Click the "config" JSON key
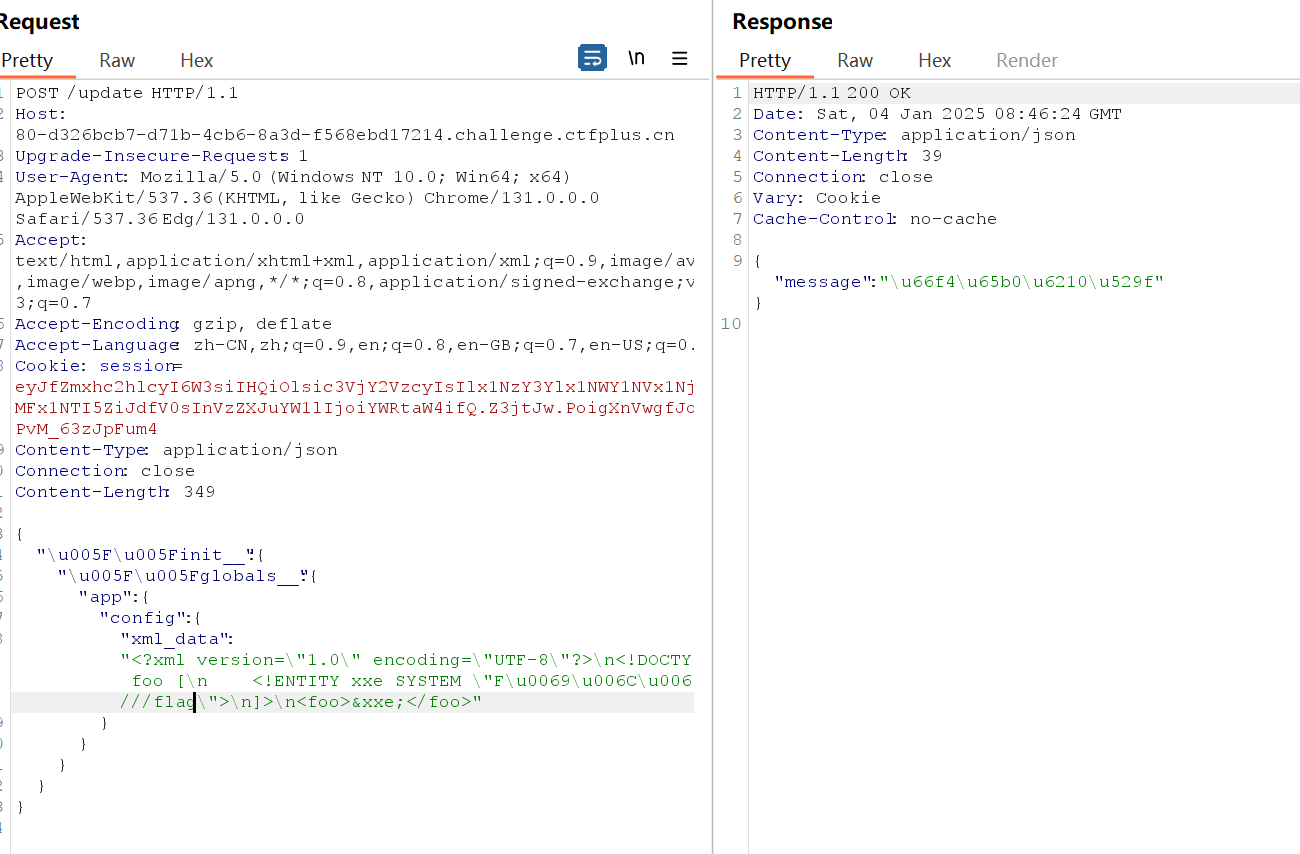Screen dimensions: 1300x854 (x=144, y=618)
